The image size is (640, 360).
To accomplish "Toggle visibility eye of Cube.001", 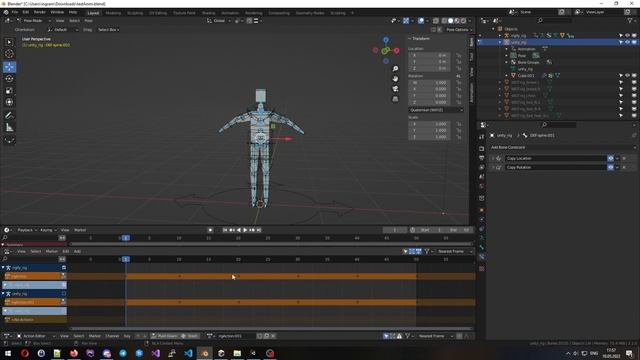I will click(x=627, y=76).
